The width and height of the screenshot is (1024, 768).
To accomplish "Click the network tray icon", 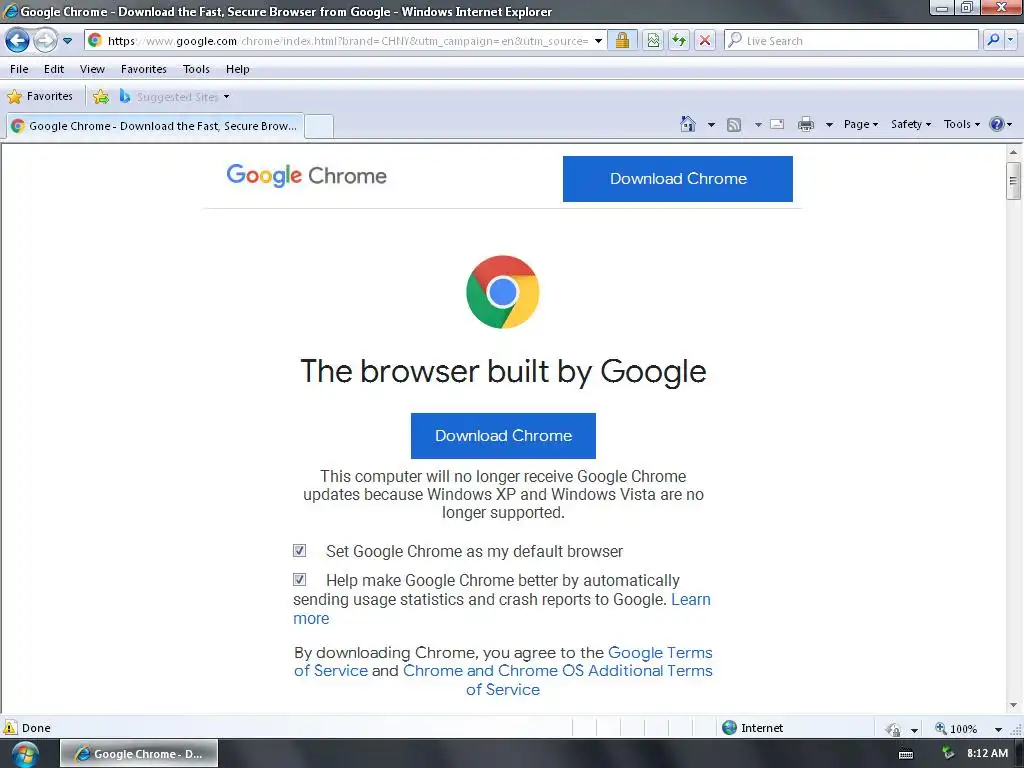I will 948,754.
